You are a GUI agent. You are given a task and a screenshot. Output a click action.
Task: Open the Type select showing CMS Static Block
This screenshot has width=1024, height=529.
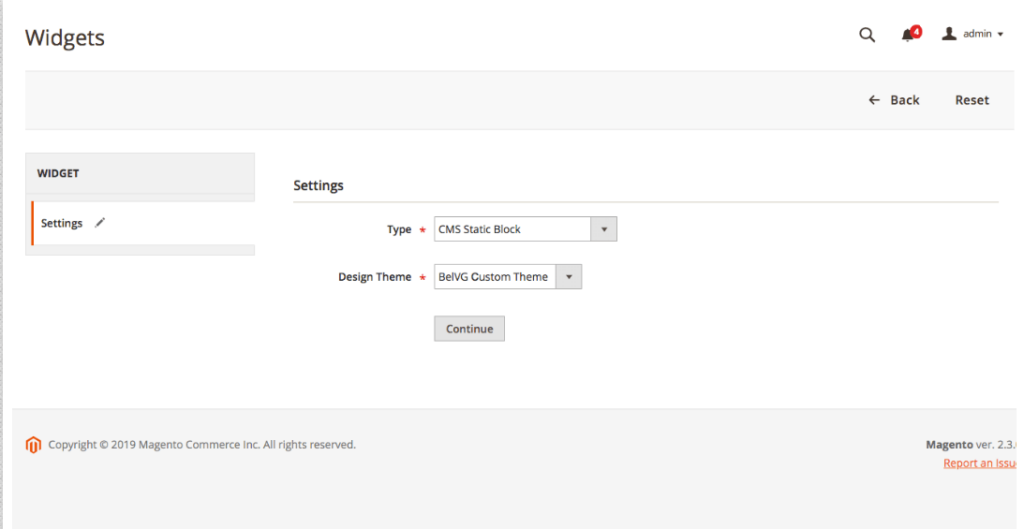coord(525,229)
